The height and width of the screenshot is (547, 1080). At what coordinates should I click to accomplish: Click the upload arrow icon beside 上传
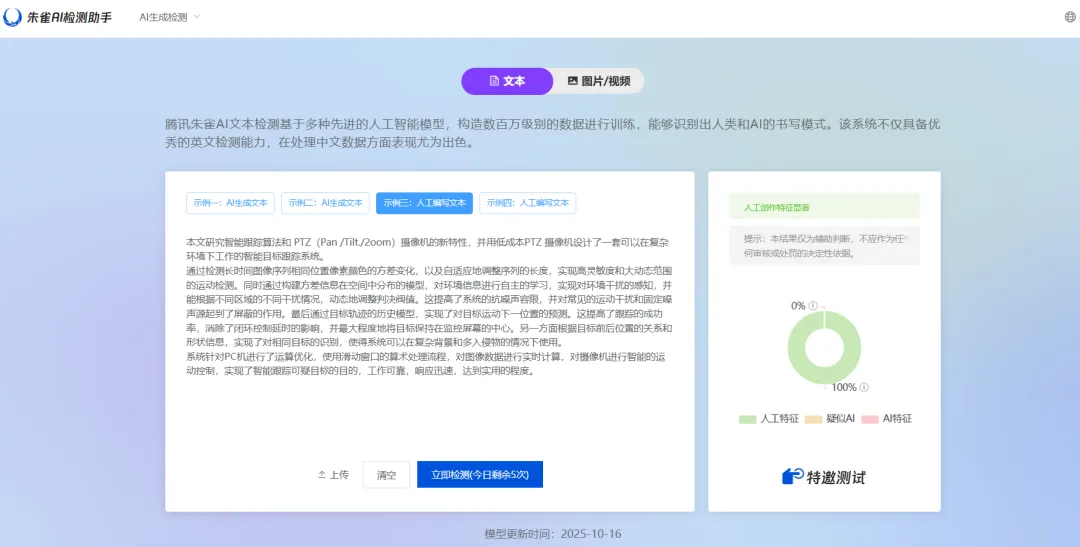click(x=322, y=475)
